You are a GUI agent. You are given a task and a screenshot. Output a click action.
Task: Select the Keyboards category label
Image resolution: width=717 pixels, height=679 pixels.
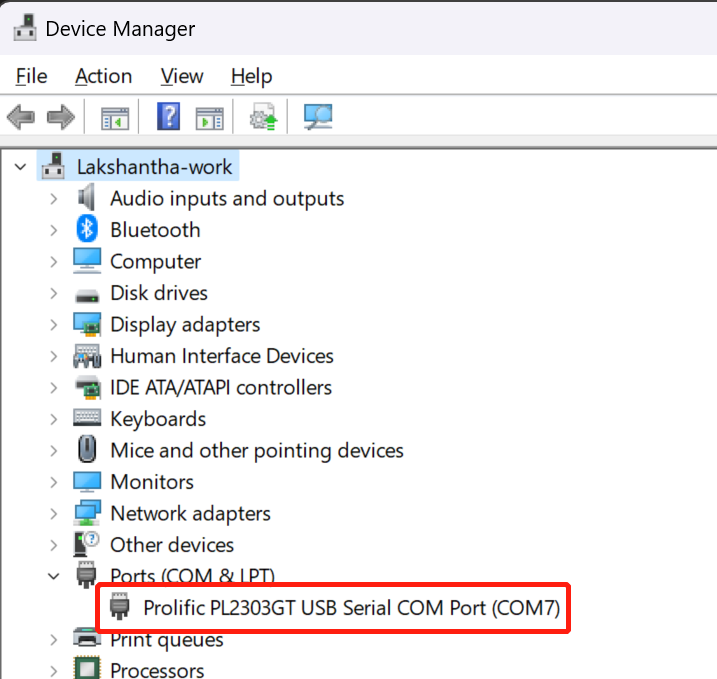pyautogui.click(x=158, y=419)
